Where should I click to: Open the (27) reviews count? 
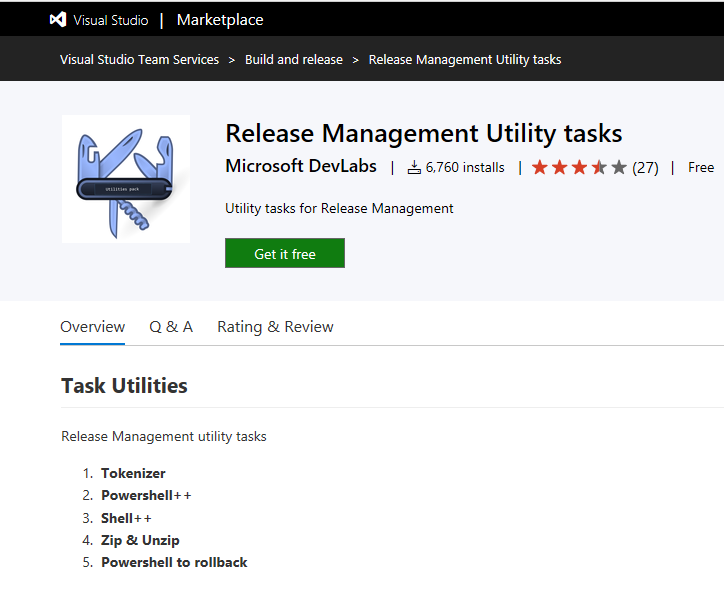646,168
